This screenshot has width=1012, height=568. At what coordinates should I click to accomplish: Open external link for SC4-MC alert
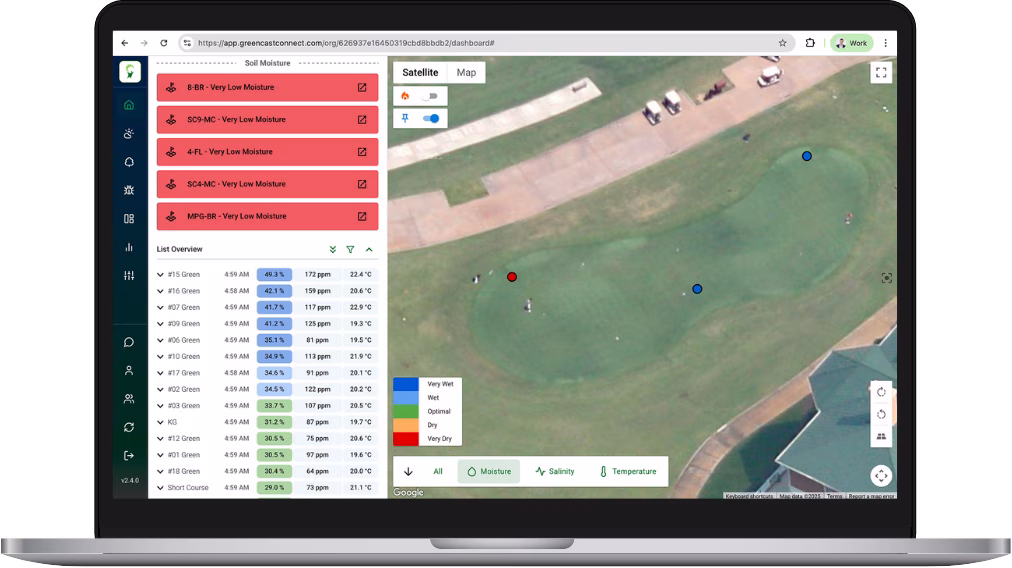362,184
